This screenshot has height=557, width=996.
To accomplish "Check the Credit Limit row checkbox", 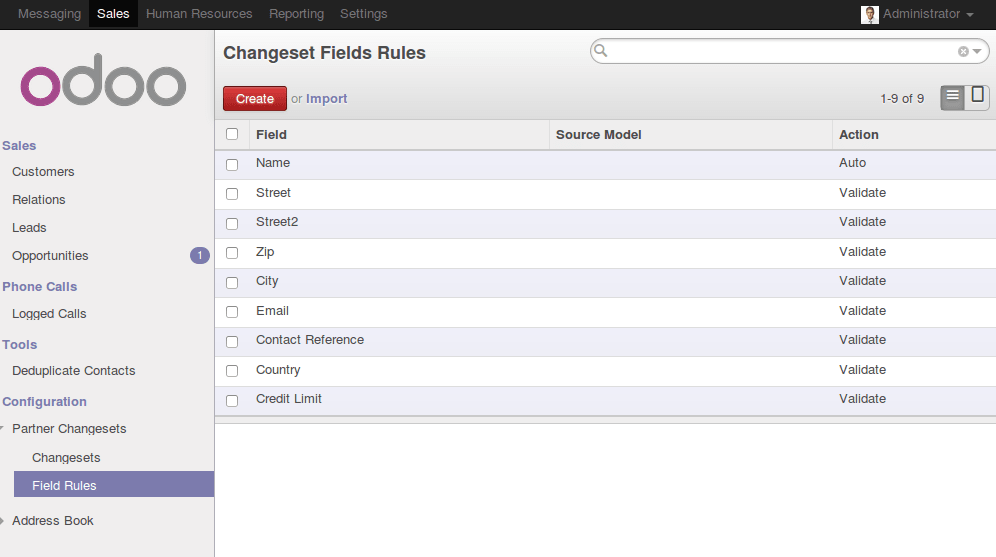I will click(x=232, y=401).
